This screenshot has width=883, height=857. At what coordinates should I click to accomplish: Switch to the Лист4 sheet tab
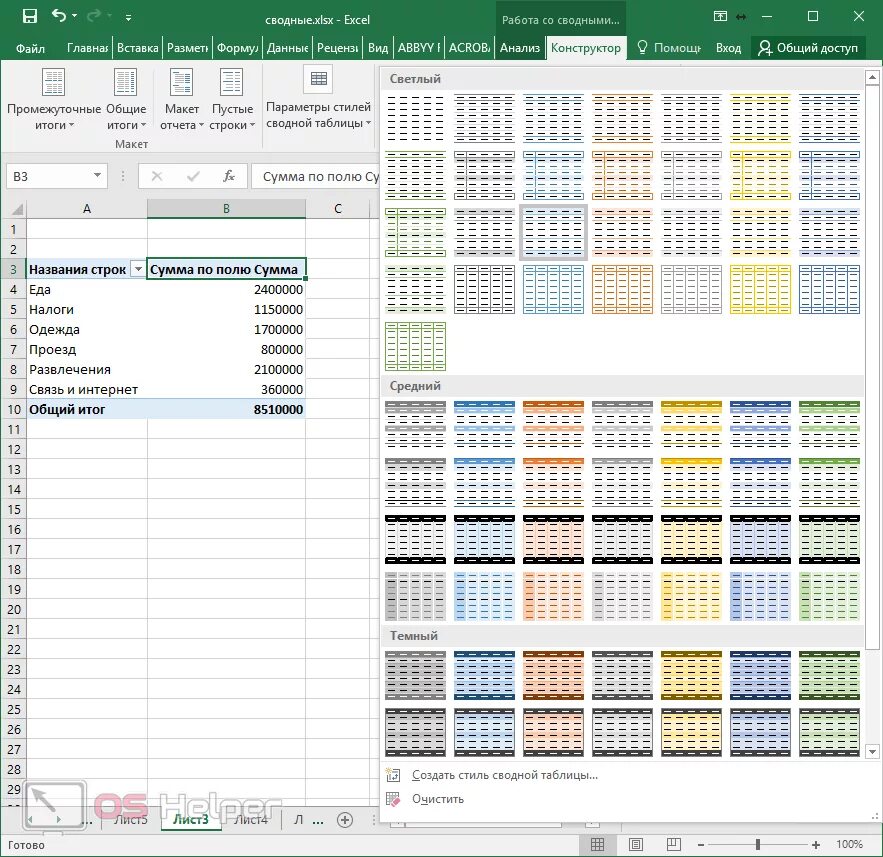pyautogui.click(x=251, y=819)
